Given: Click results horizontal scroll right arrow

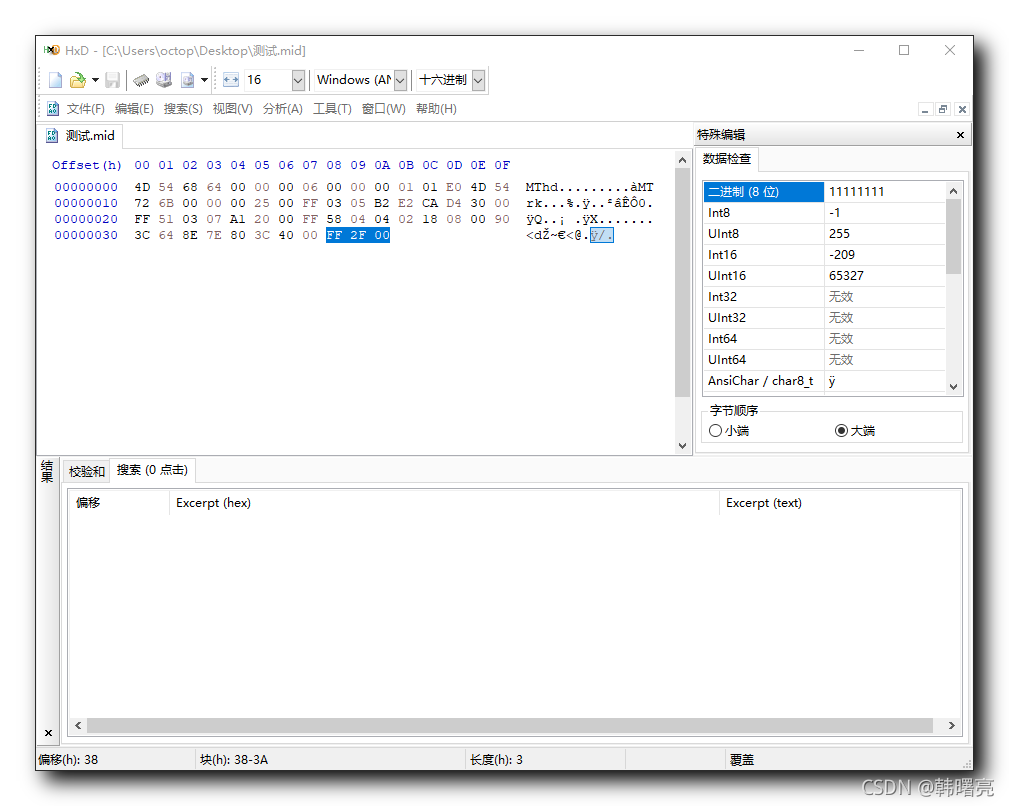Looking at the screenshot, I should 952,726.
